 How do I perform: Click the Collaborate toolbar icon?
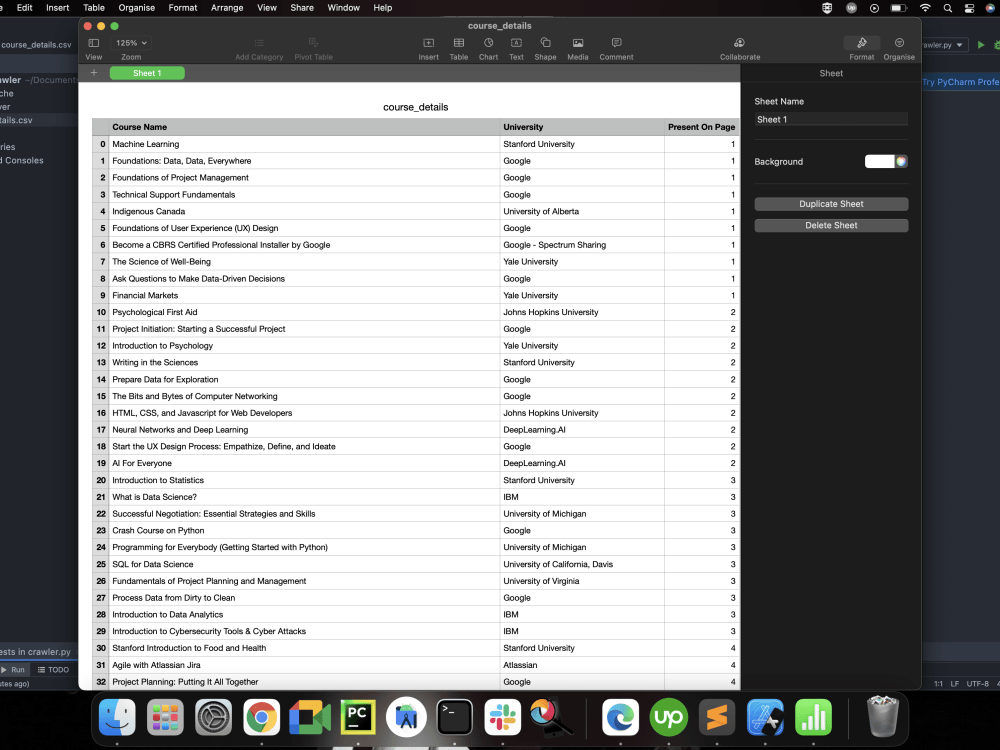click(740, 43)
